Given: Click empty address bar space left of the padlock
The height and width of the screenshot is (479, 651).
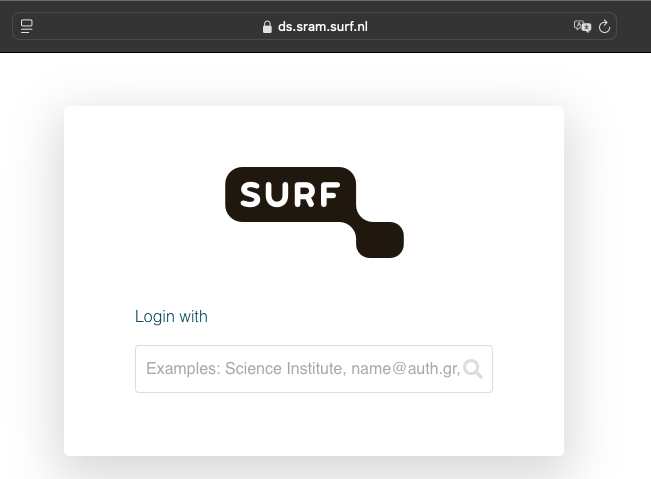Looking at the screenshot, I should click(145, 27).
